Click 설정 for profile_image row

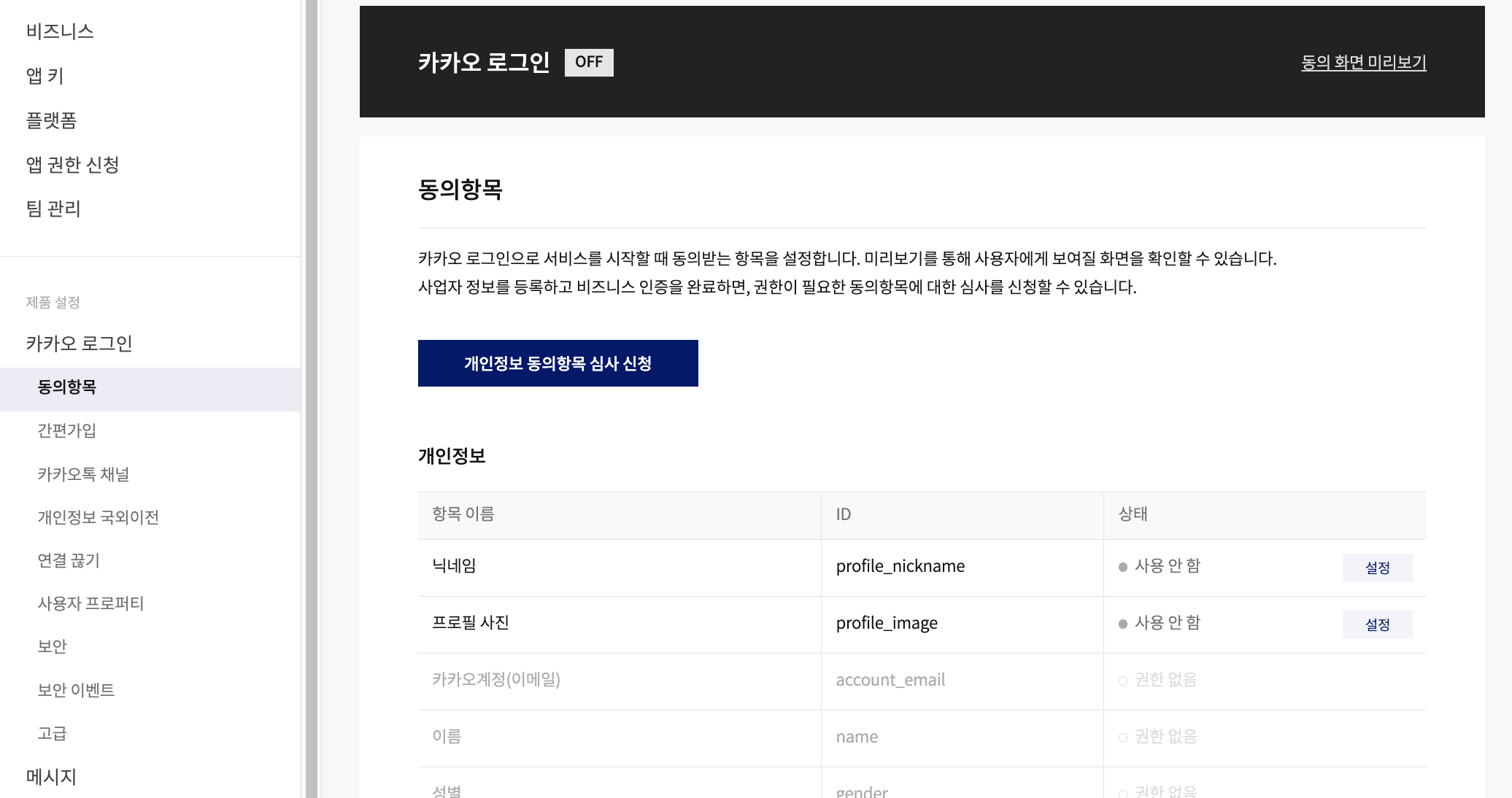point(1377,624)
